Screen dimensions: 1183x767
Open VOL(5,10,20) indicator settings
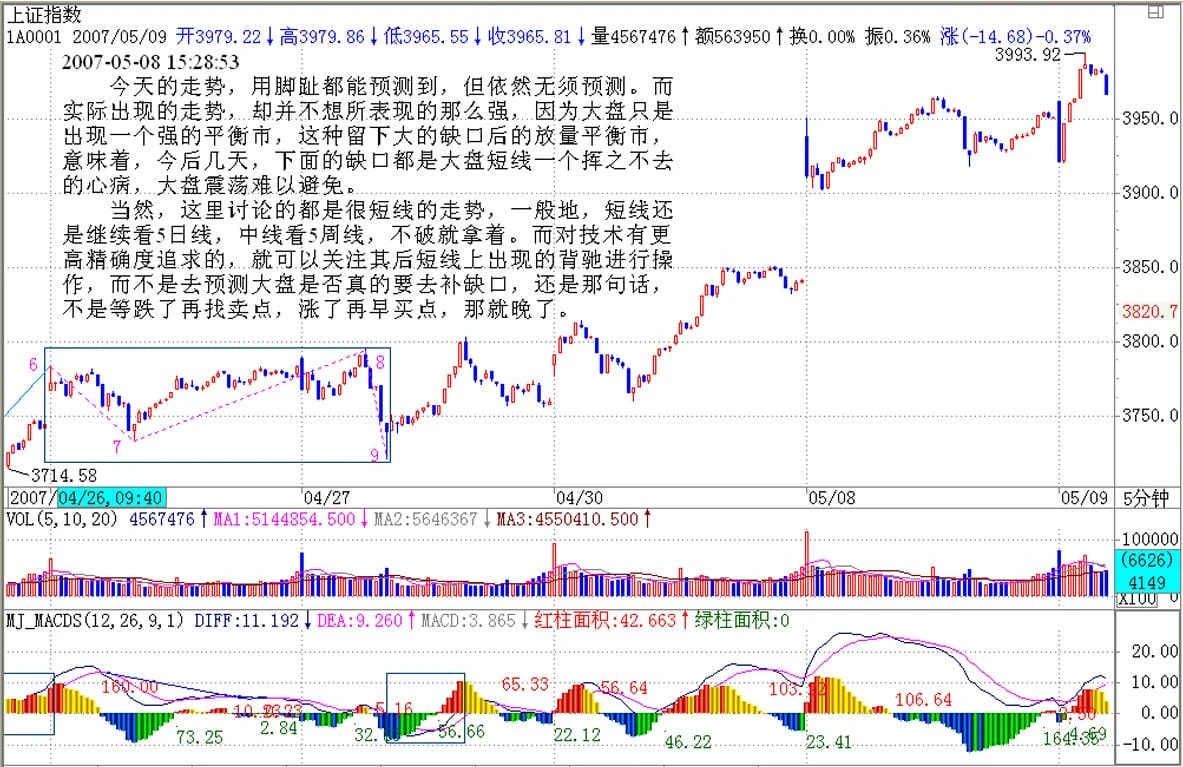click(64, 519)
